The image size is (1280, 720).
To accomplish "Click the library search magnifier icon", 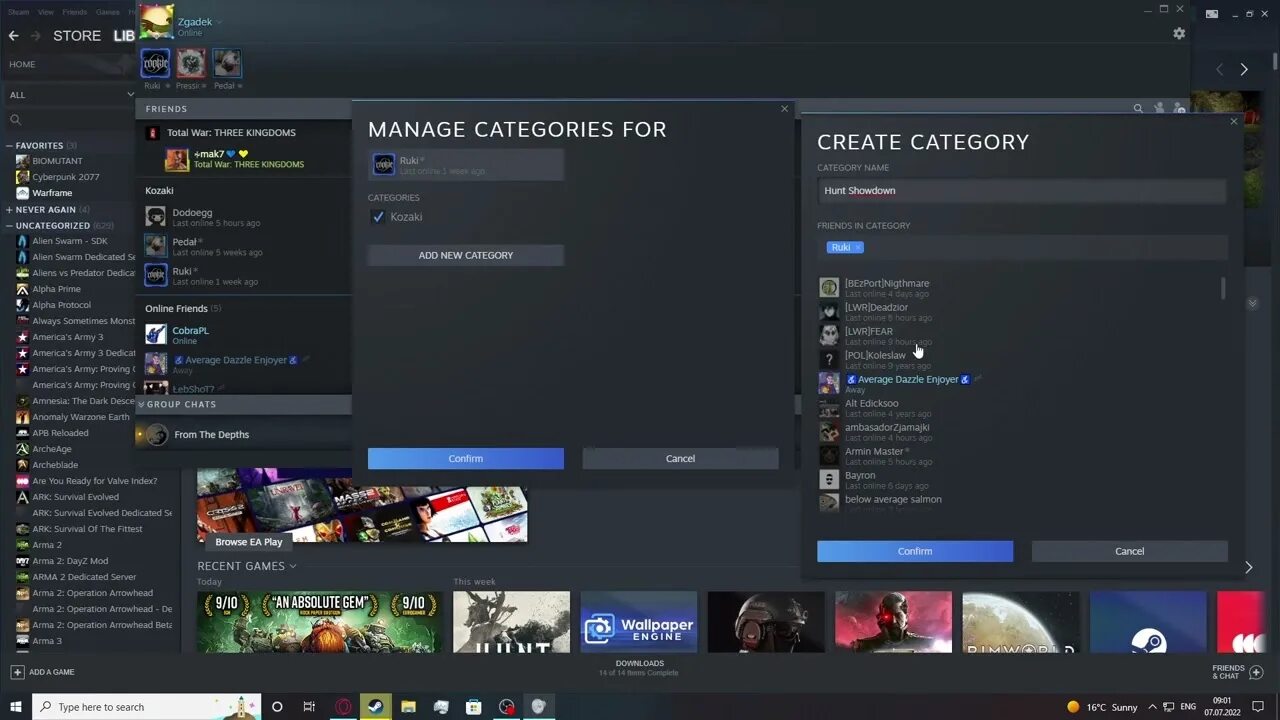I will 14,119.
